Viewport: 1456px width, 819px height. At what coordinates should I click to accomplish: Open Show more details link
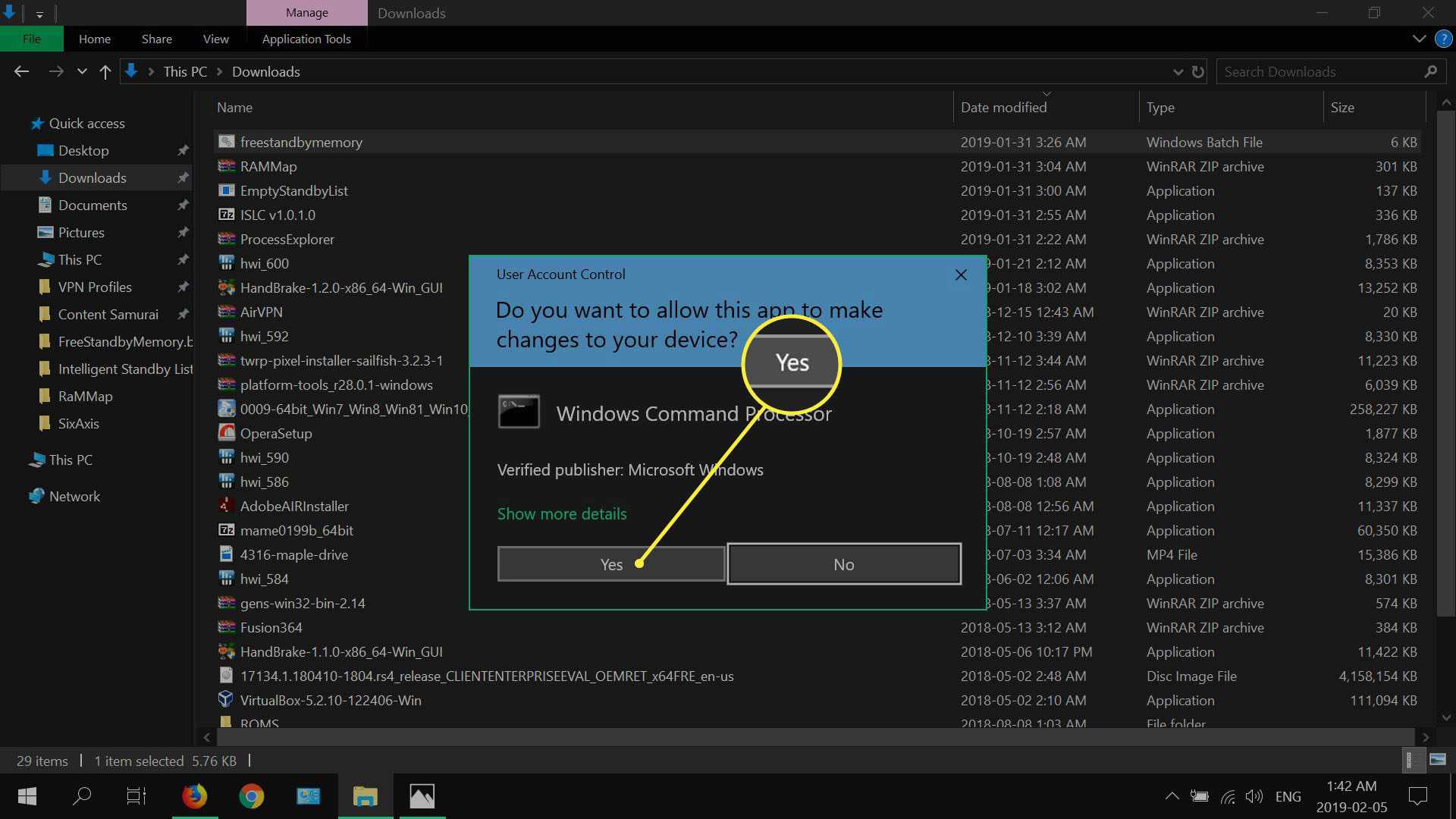tap(562, 513)
